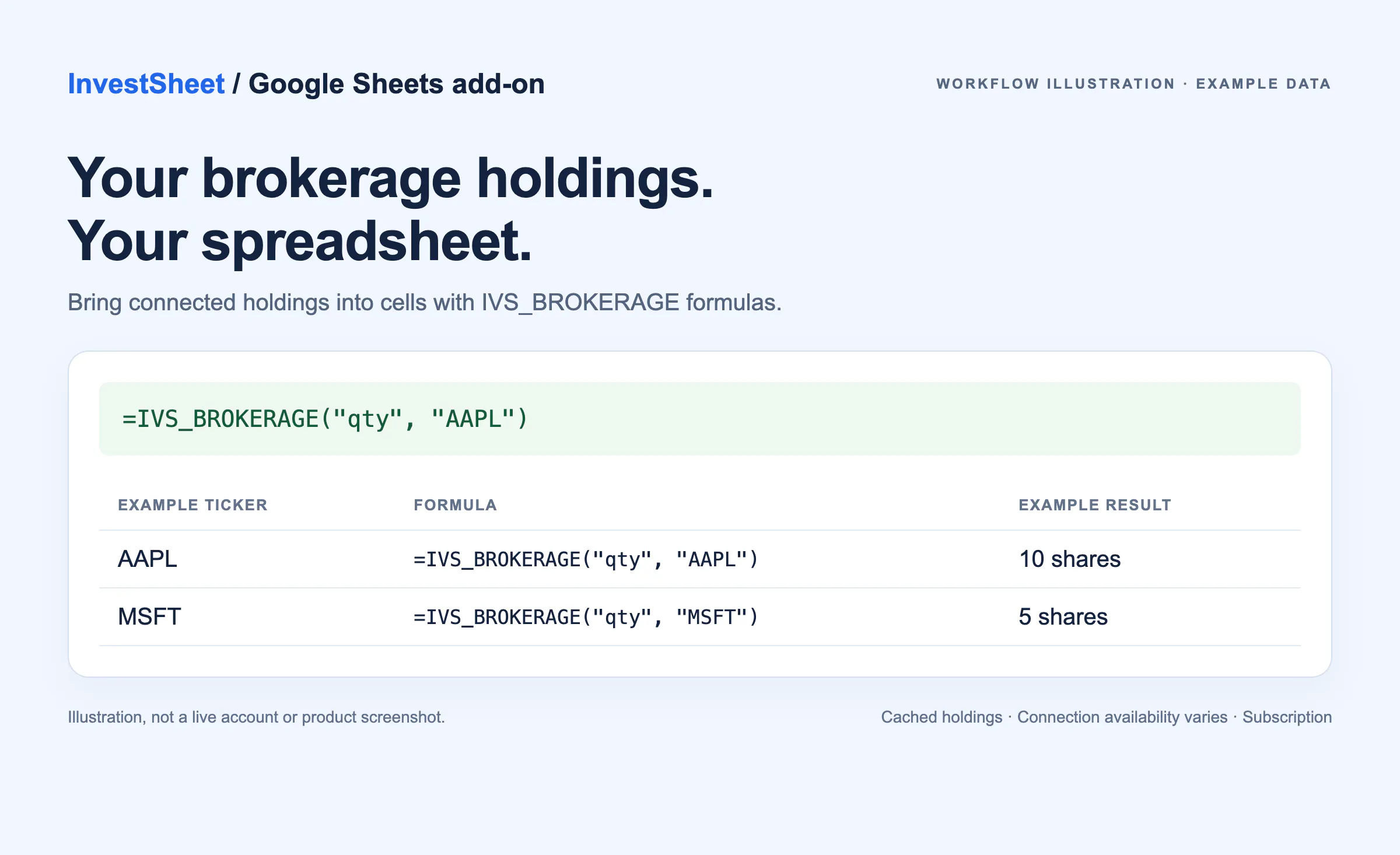Click the 'WORKFLOW ILLUSTRATION · EXAMPLE DATA' label
Screen dimensions: 1400x855
[1133, 84]
